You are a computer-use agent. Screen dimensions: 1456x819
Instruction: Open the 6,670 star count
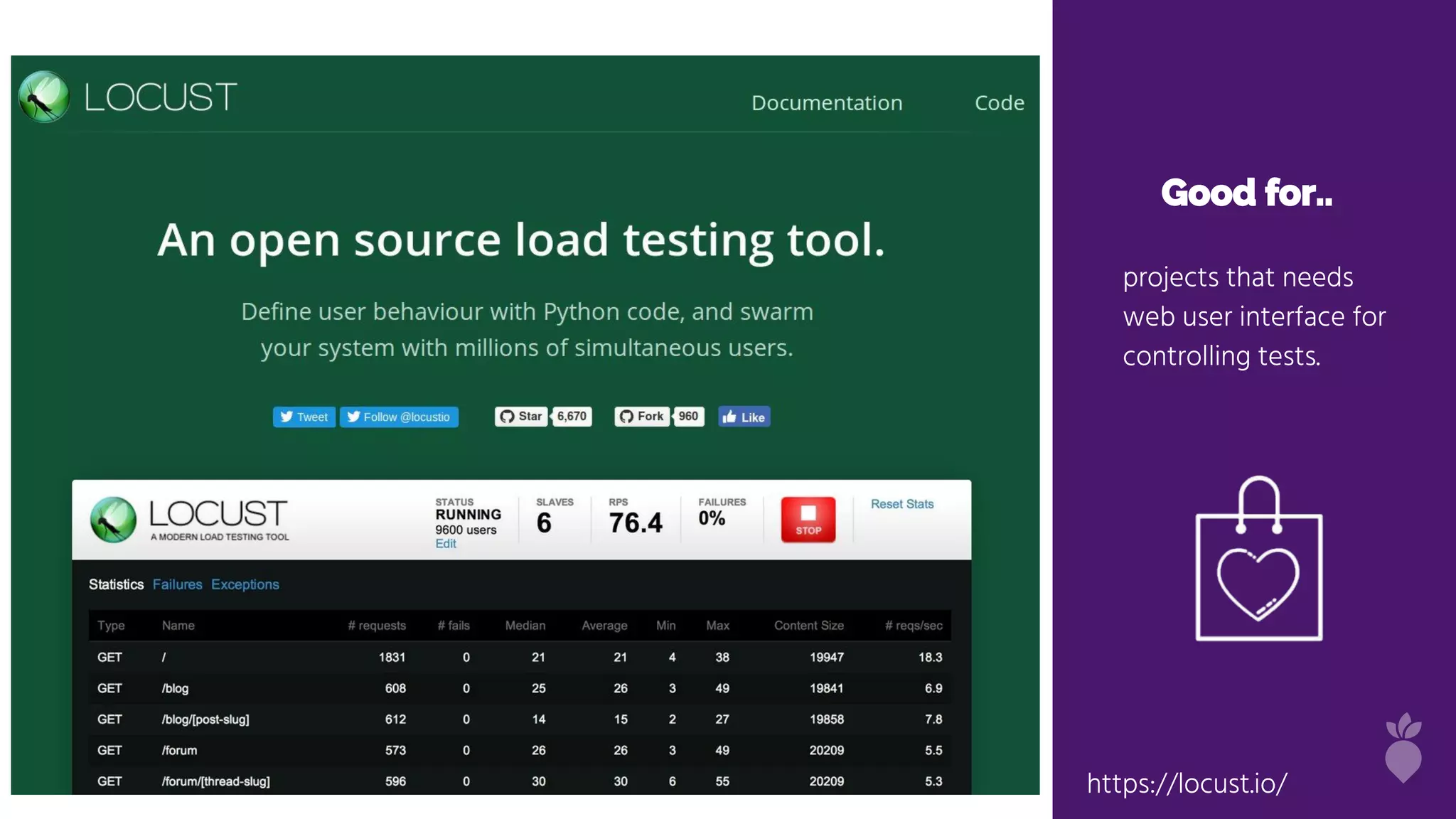(x=572, y=417)
